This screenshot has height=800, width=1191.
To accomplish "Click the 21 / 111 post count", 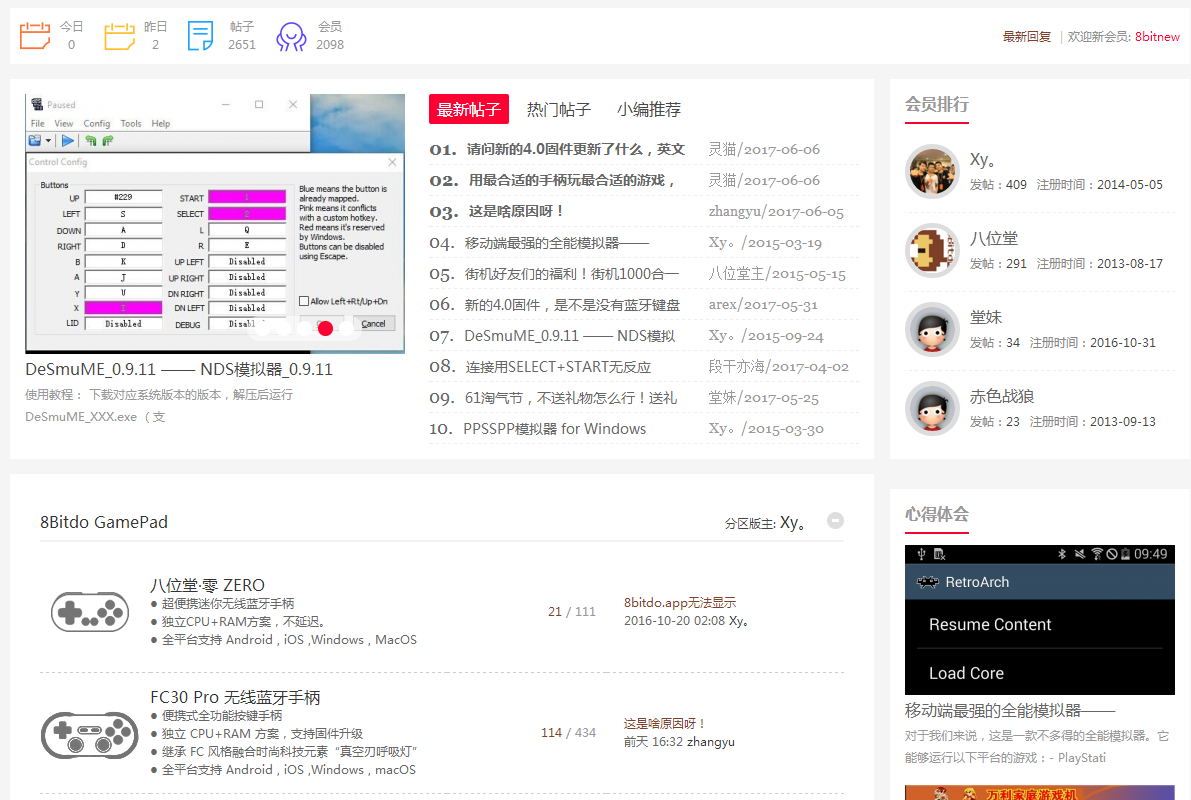I will [x=572, y=612].
